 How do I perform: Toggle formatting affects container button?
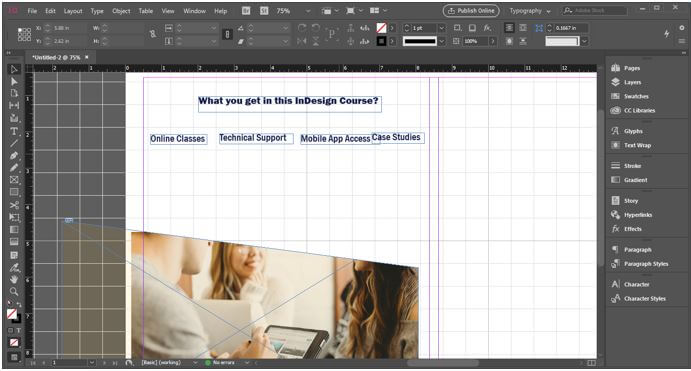(11, 330)
